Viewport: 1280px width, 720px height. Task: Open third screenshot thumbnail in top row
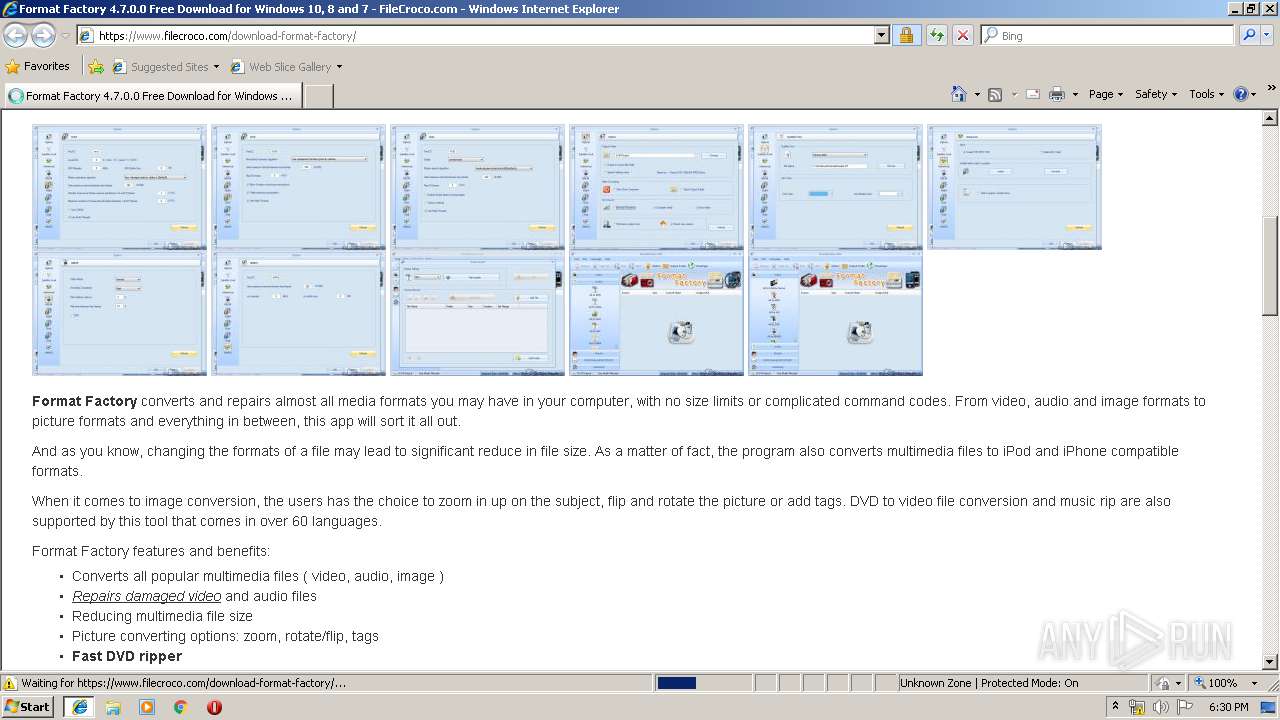coord(478,187)
